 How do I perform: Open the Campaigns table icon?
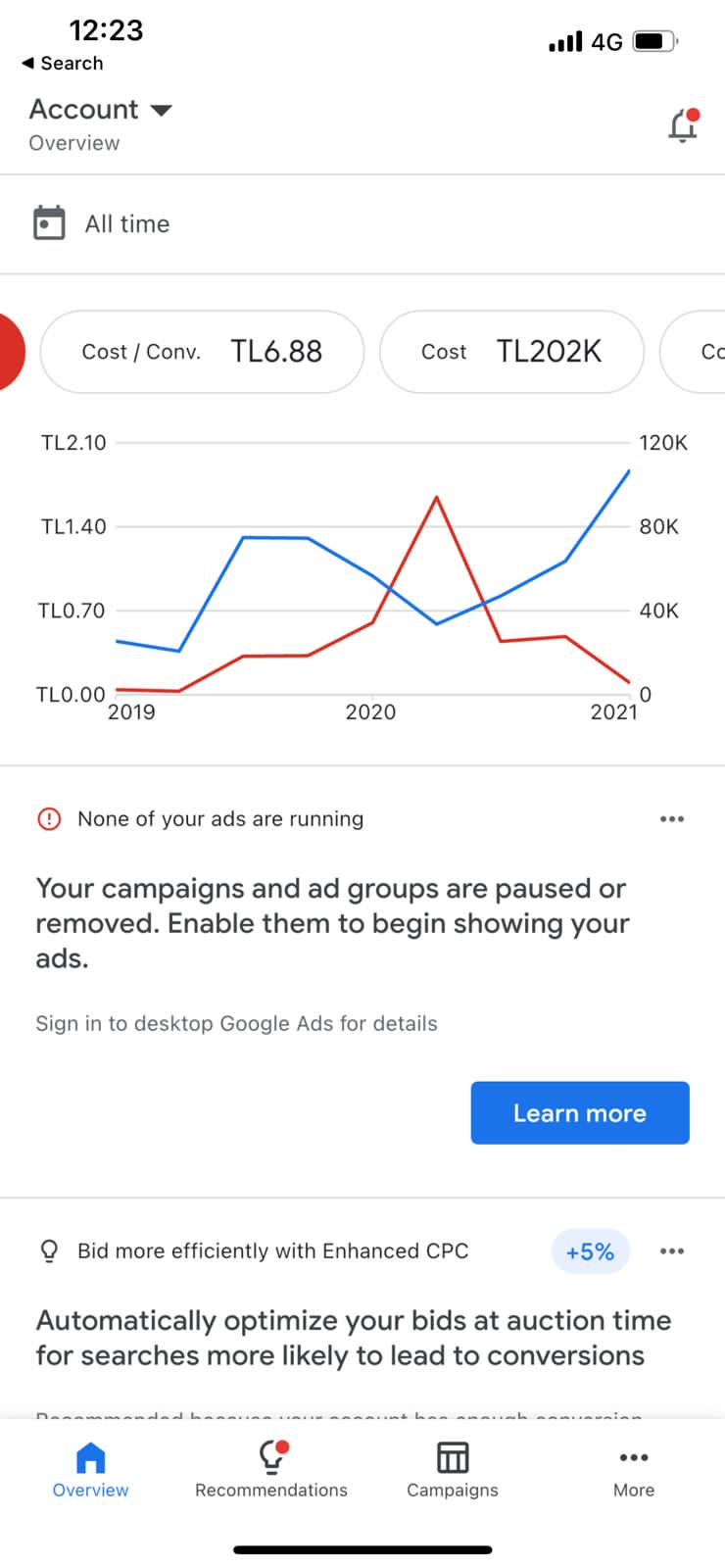(453, 1457)
